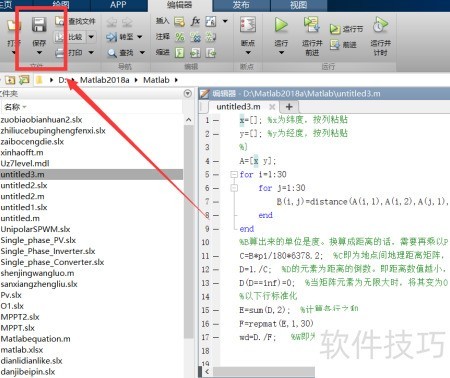The height and width of the screenshot is (378, 450).
Task: Click the Run (运行) green play icon
Action: [281, 25]
